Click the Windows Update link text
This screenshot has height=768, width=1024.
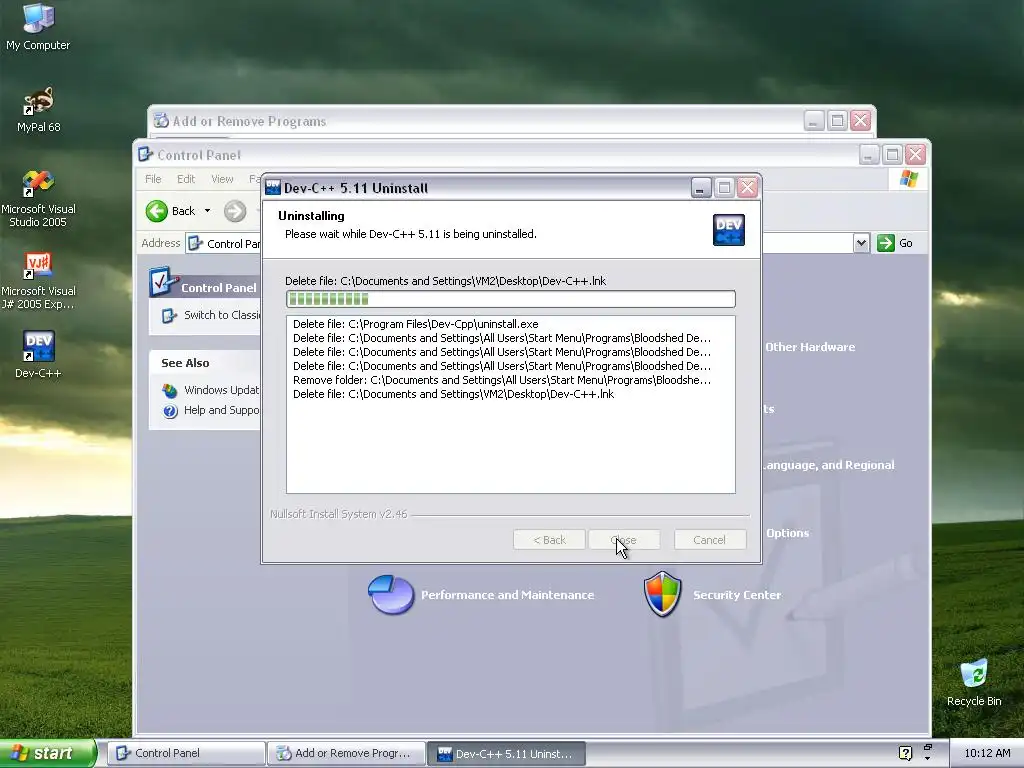click(x=221, y=390)
